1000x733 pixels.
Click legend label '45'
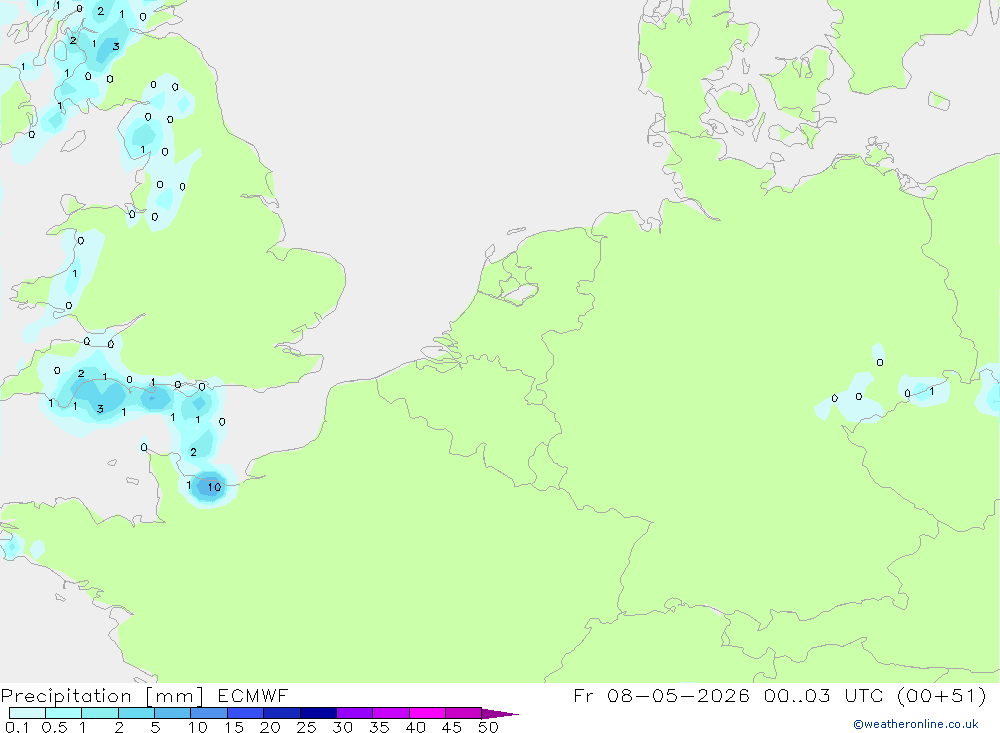click(x=452, y=727)
